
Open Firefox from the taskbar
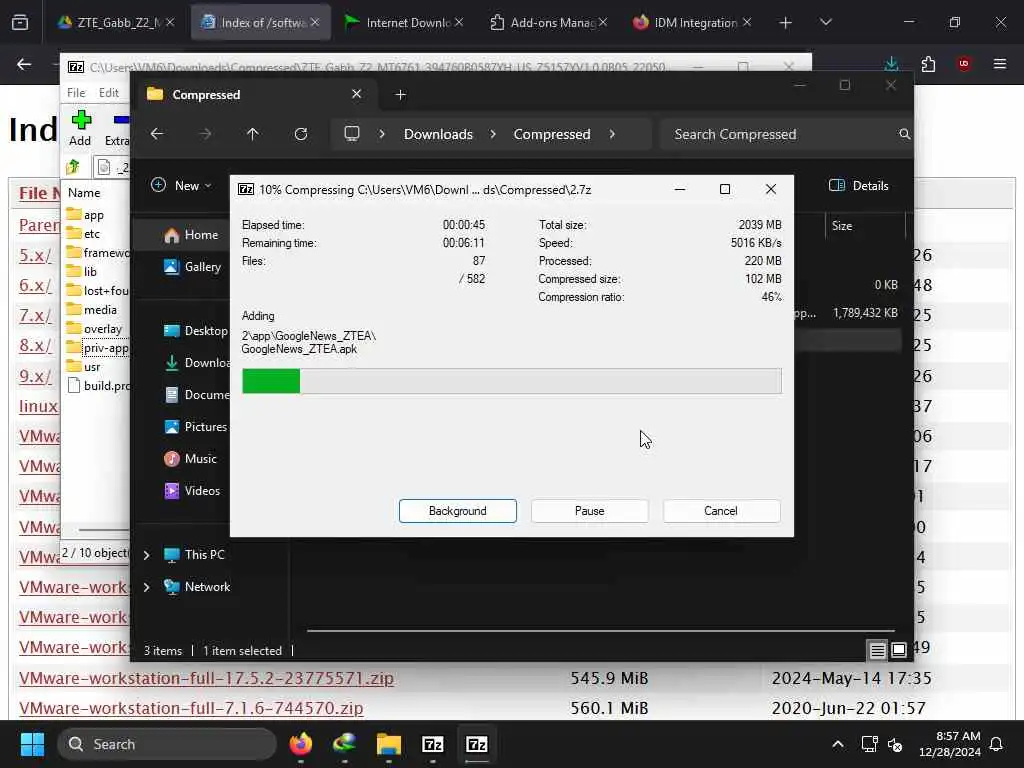(300, 744)
